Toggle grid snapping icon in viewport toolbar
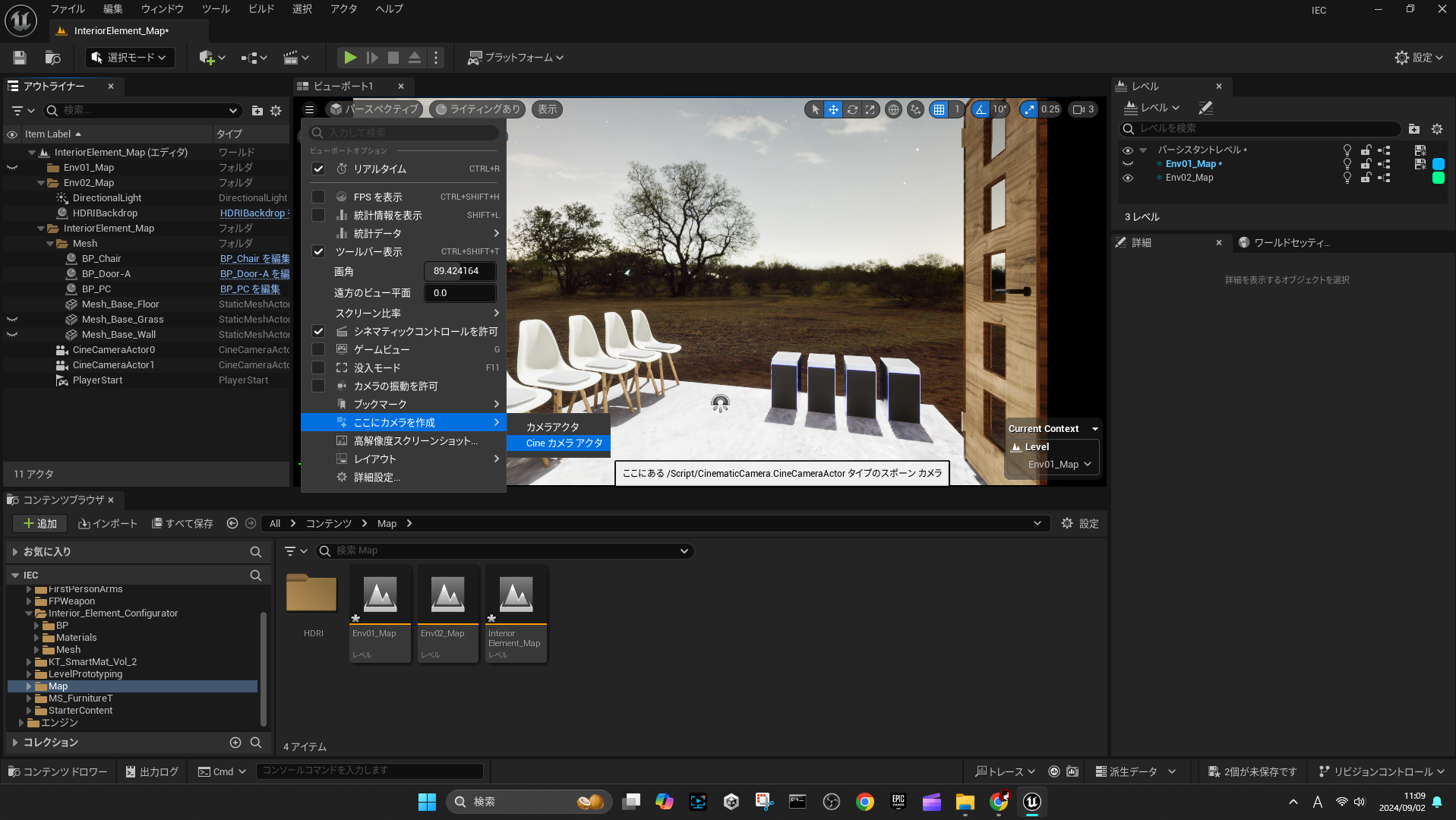1456x820 pixels. [x=940, y=109]
